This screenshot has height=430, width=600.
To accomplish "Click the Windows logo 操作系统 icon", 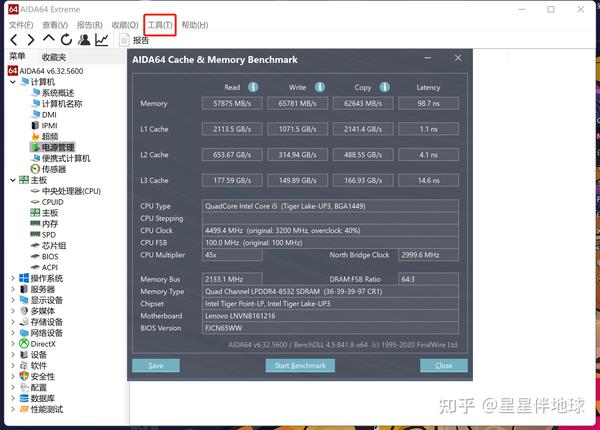I will [24, 278].
